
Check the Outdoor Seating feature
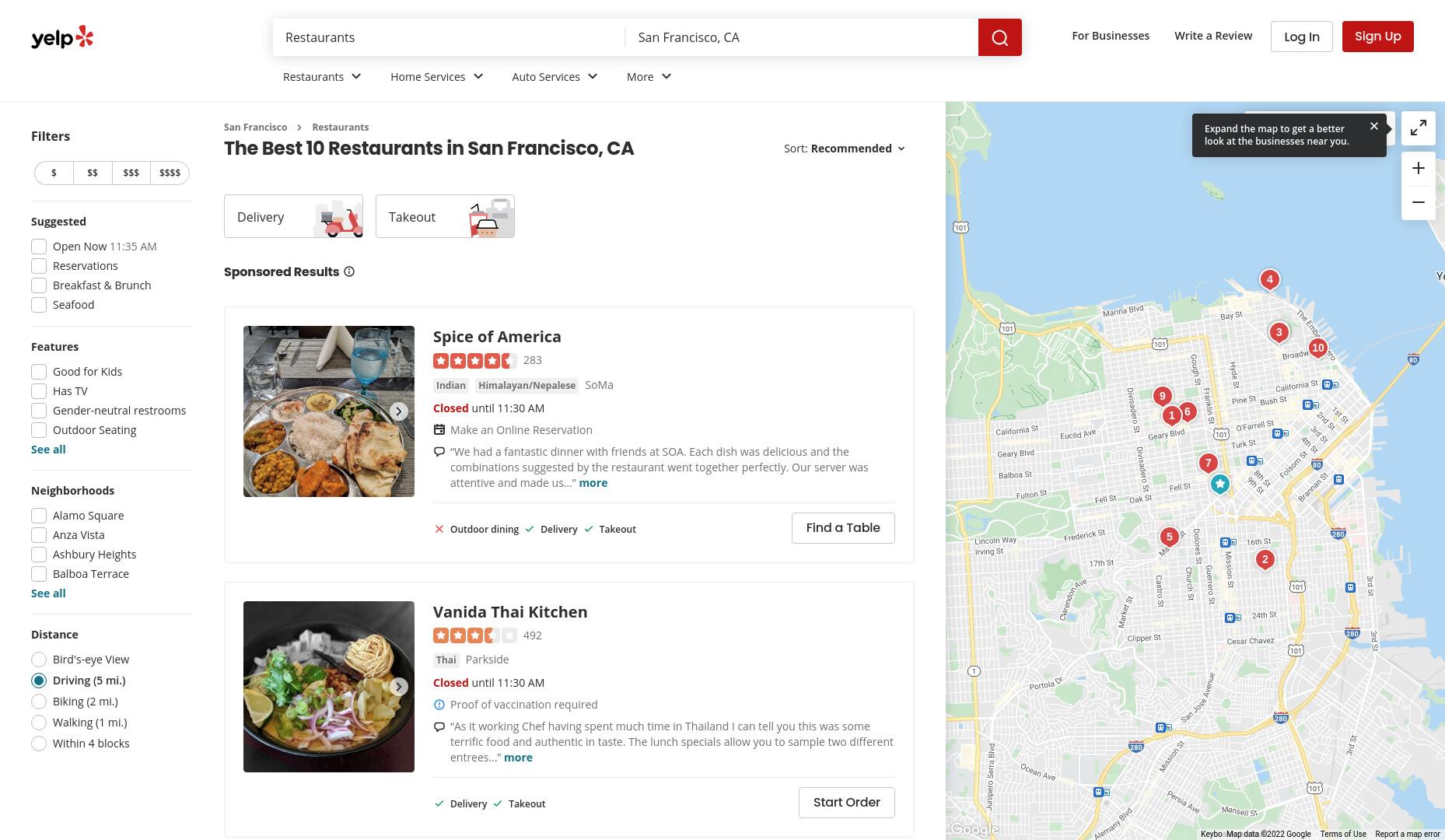pyautogui.click(x=39, y=430)
